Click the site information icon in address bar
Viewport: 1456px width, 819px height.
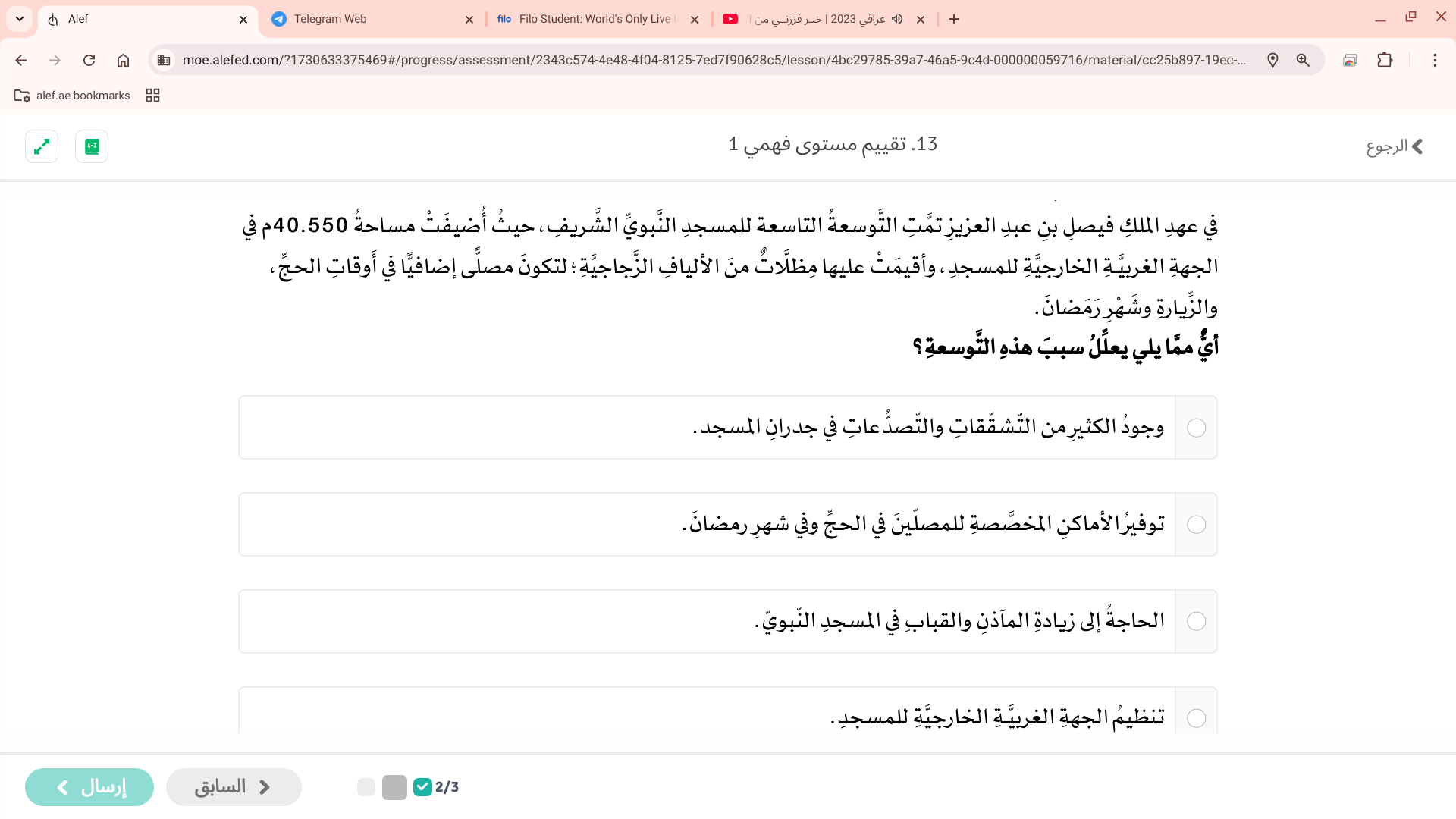[x=164, y=60]
